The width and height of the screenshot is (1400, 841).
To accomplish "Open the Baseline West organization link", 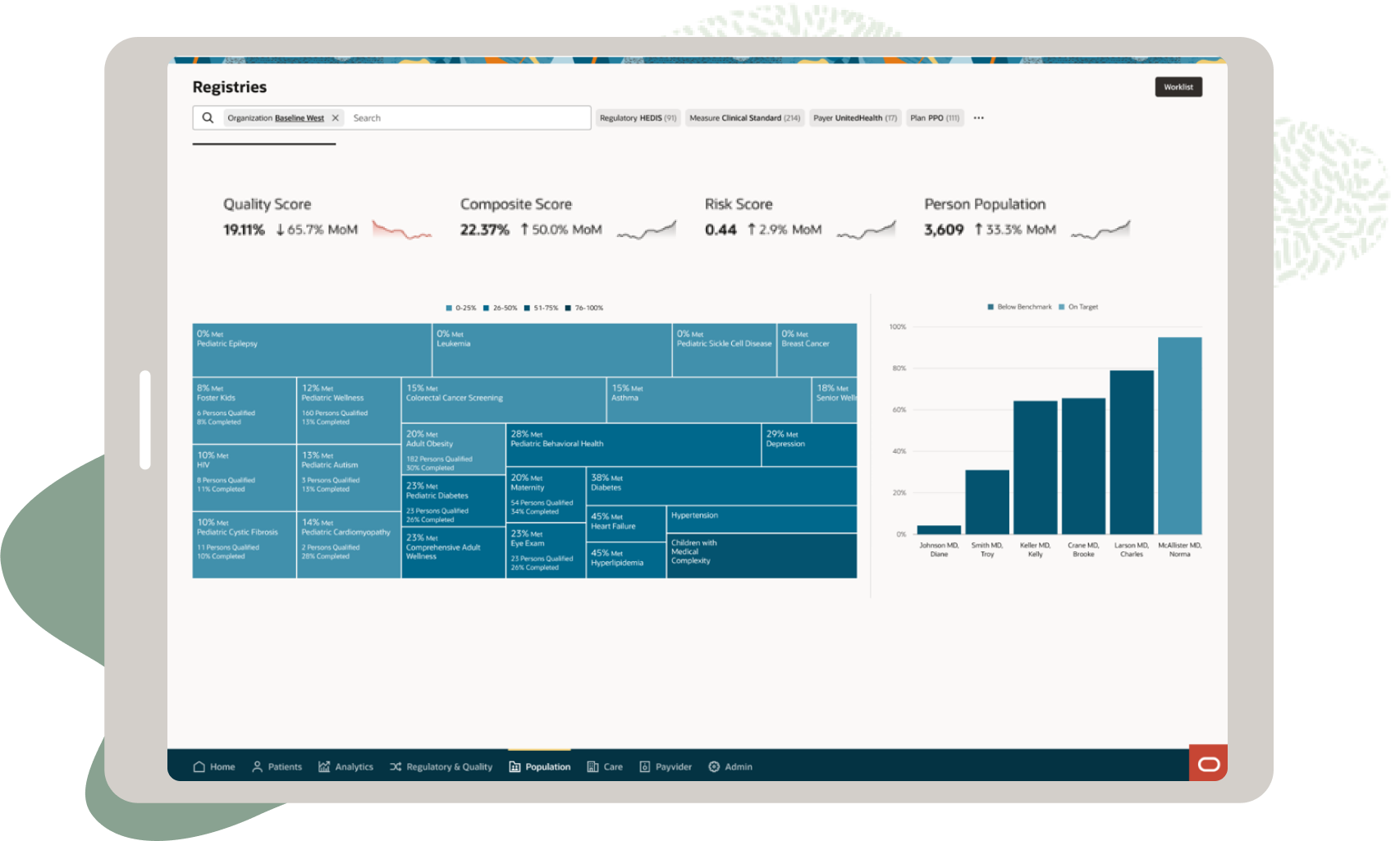I will (299, 117).
